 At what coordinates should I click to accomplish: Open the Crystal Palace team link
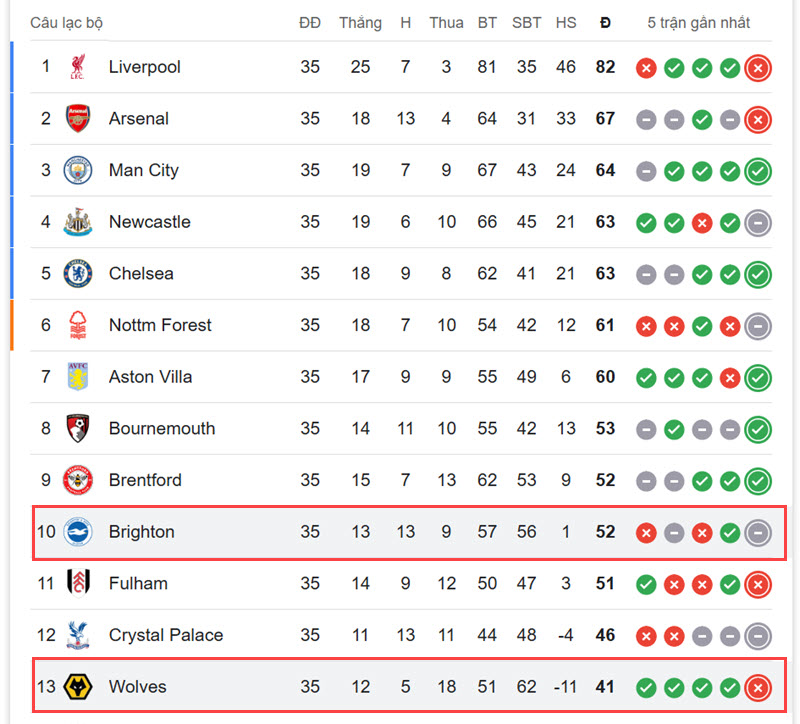tap(166, 635)
